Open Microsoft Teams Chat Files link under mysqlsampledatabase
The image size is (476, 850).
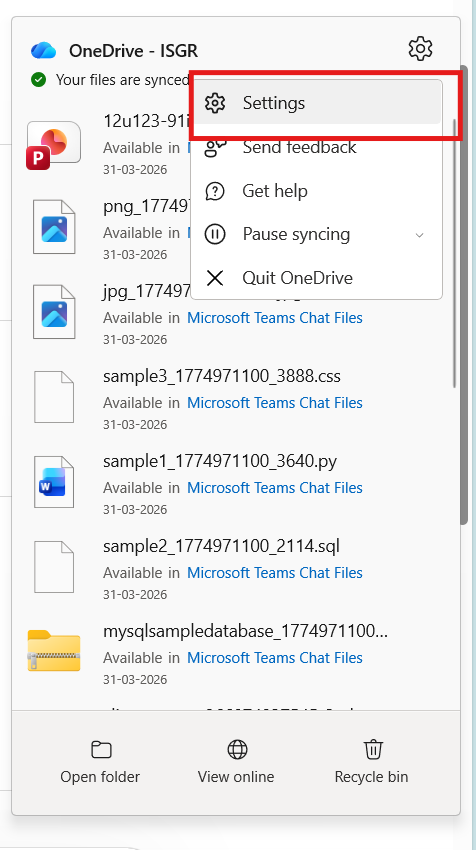pos(275,658)
